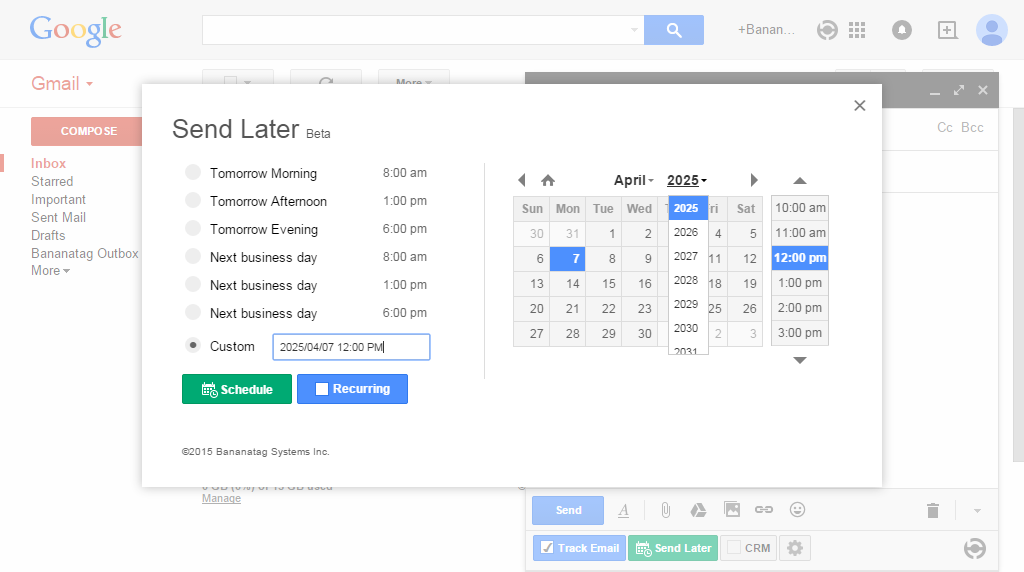Click the blue Recurring button
The image size is (1024, 572).
coord(353,389)
